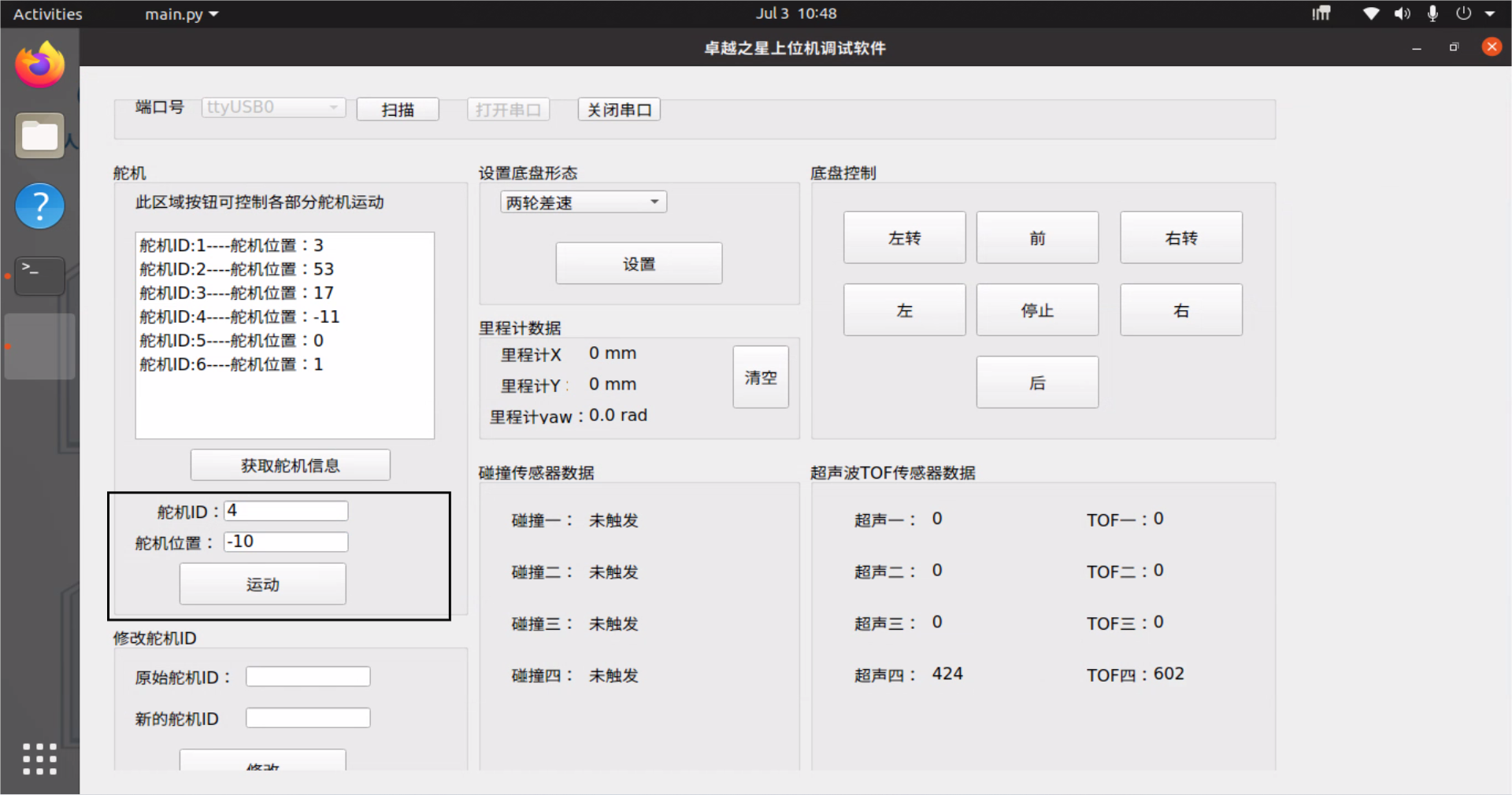Open the Help dock icon

click(x=39, y=206)
